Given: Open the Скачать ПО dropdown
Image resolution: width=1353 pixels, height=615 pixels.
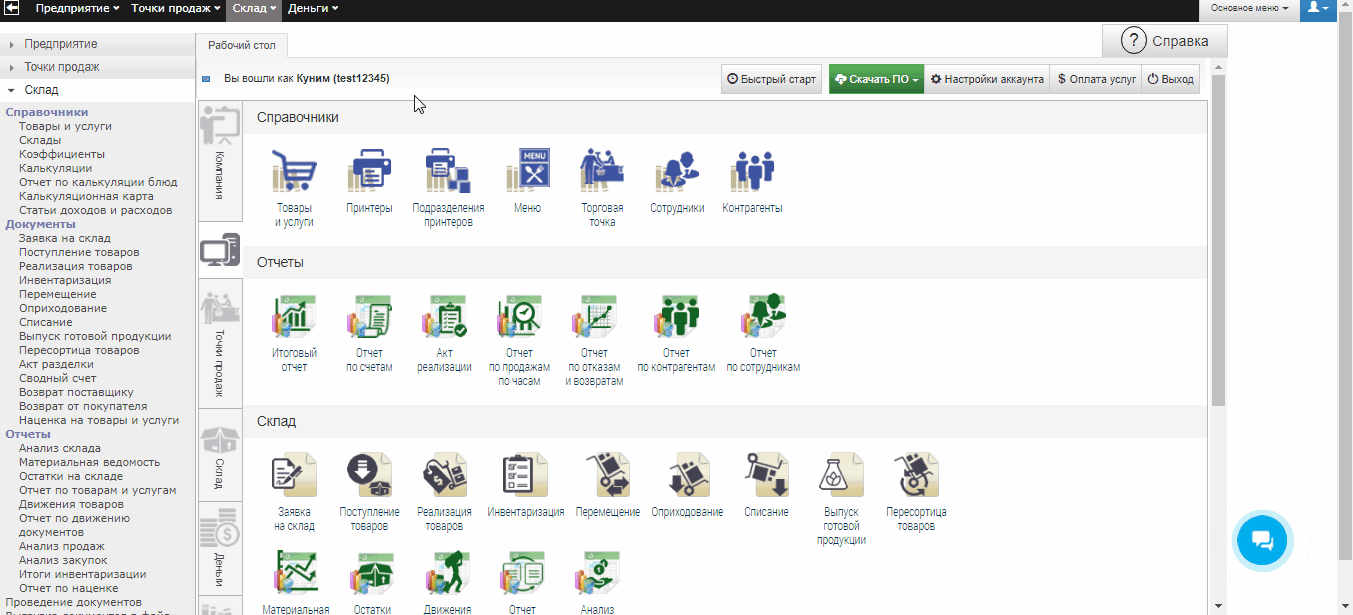Looking at the screenshot, I should 875,79.
